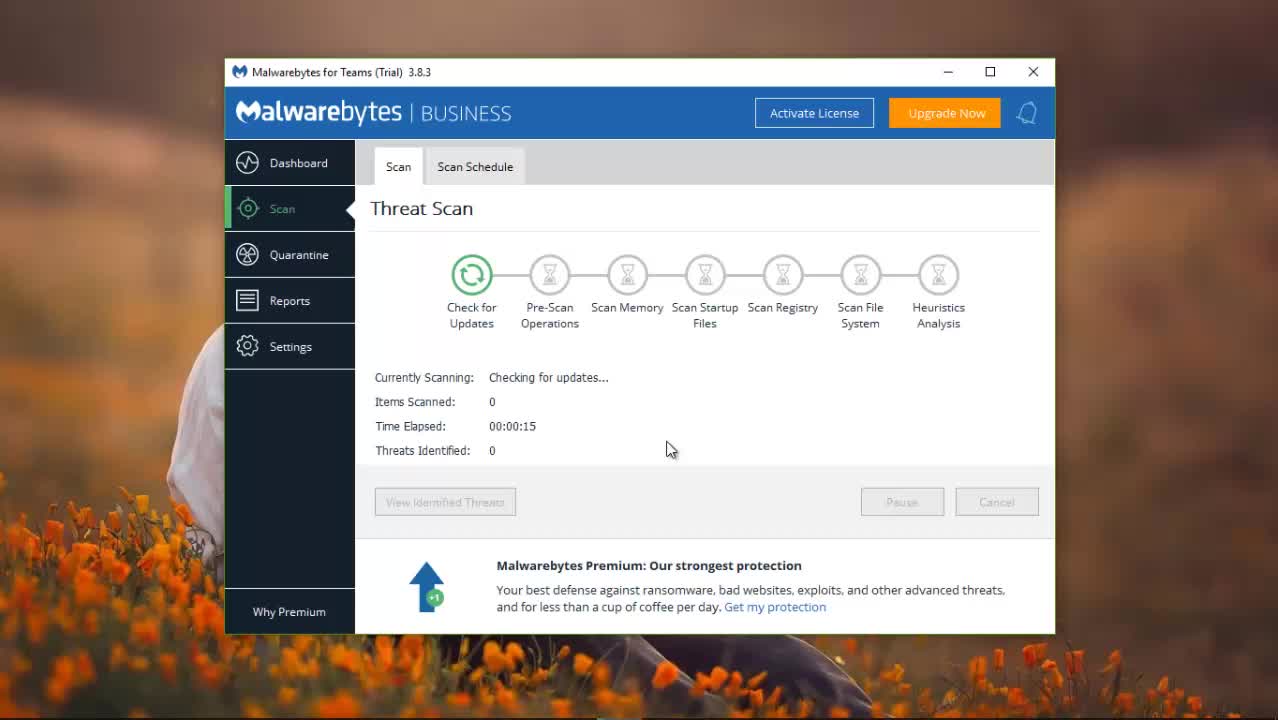
Task: Click the Dashboard pulse icon in sidebar
Action: [x=247, y=163]
